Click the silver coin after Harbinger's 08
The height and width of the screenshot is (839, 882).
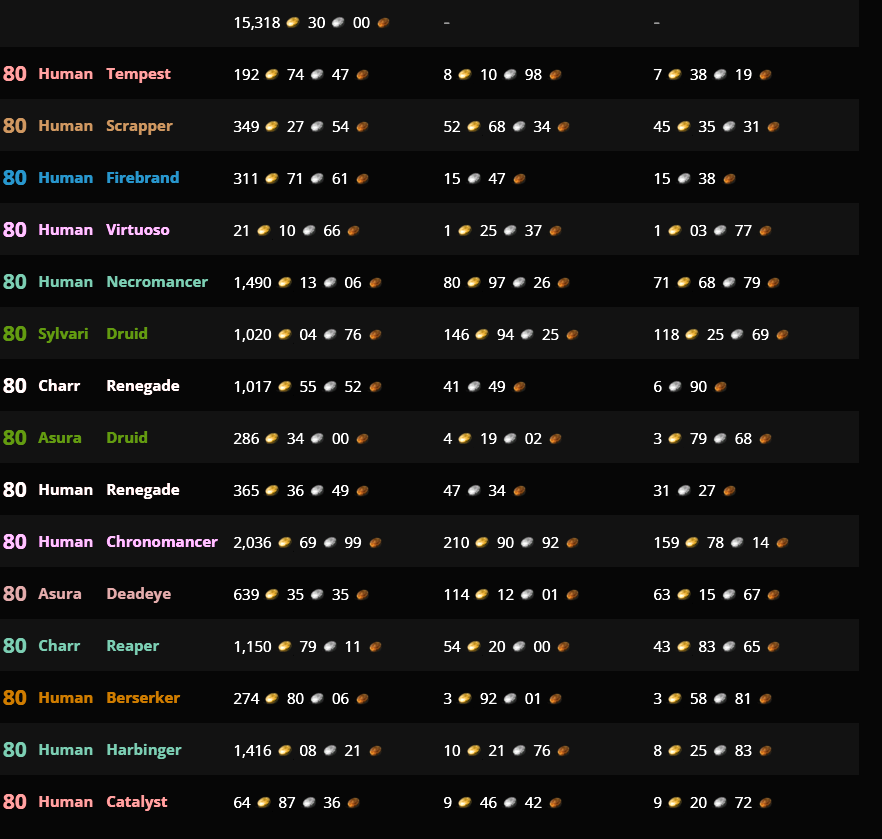coord(330,750)
